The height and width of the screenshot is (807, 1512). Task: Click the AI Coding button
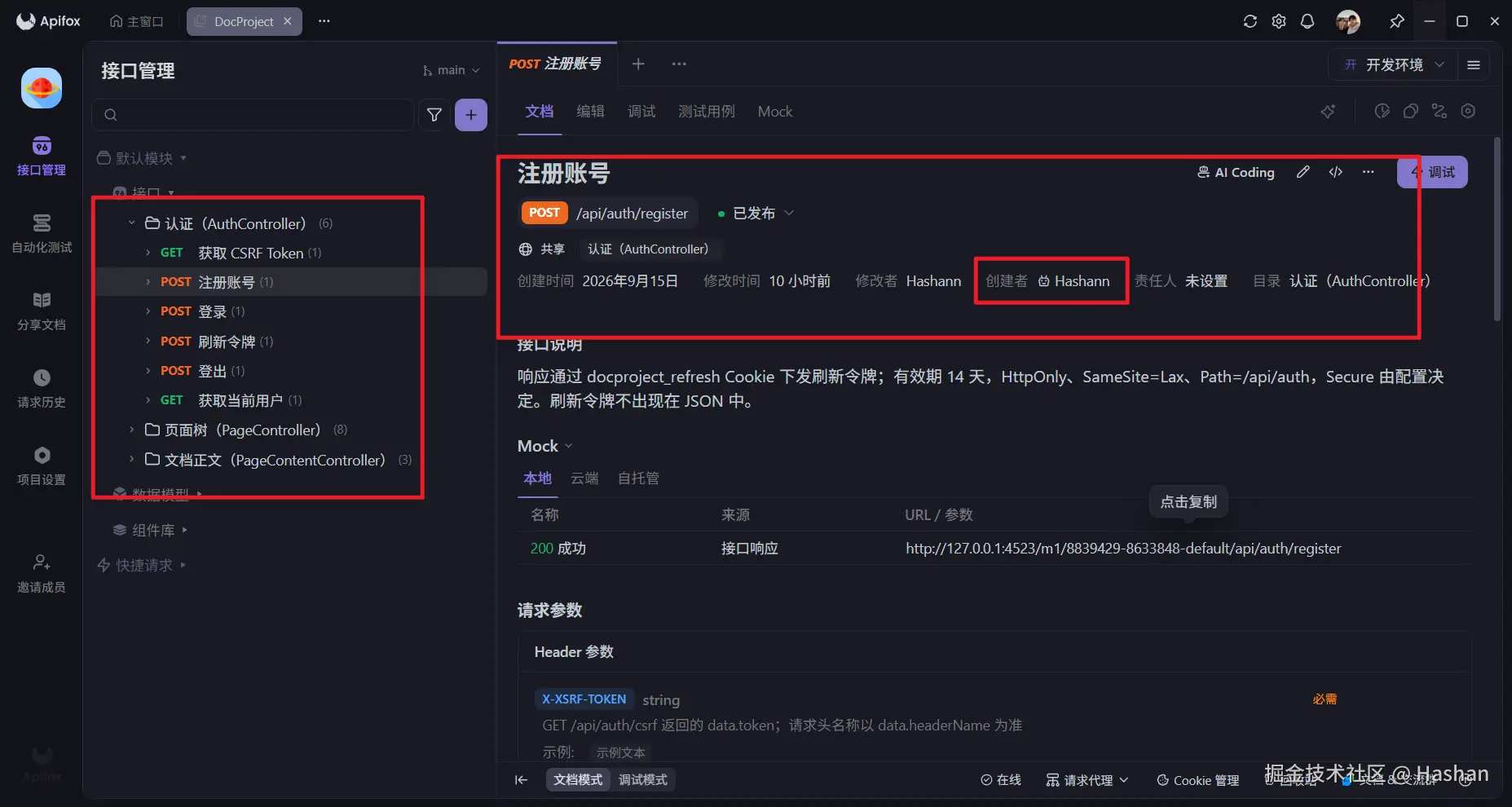click(1236, 172)
